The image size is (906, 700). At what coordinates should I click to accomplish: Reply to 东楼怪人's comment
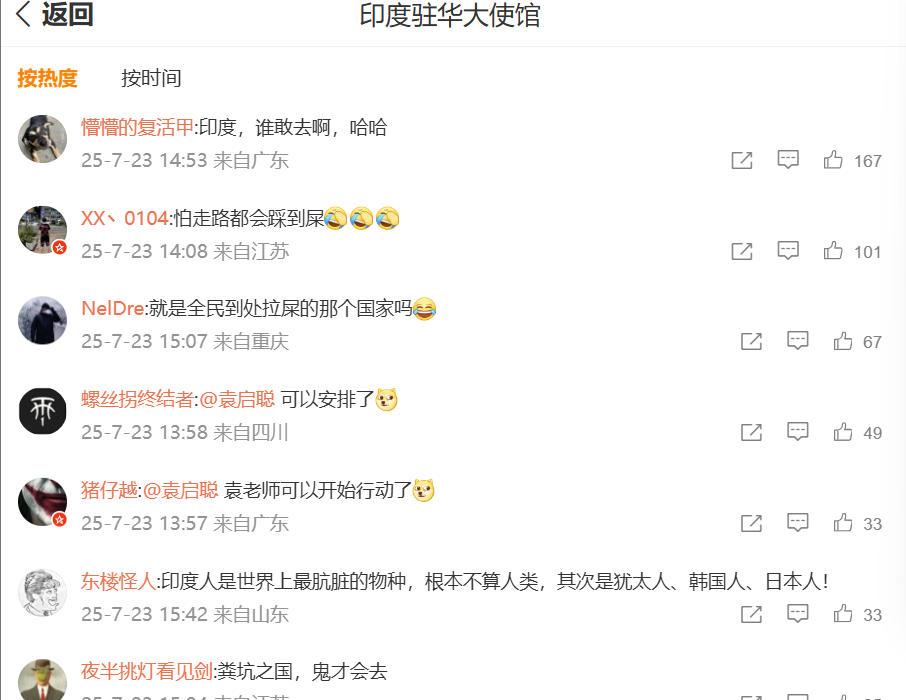tap(797, 613)
